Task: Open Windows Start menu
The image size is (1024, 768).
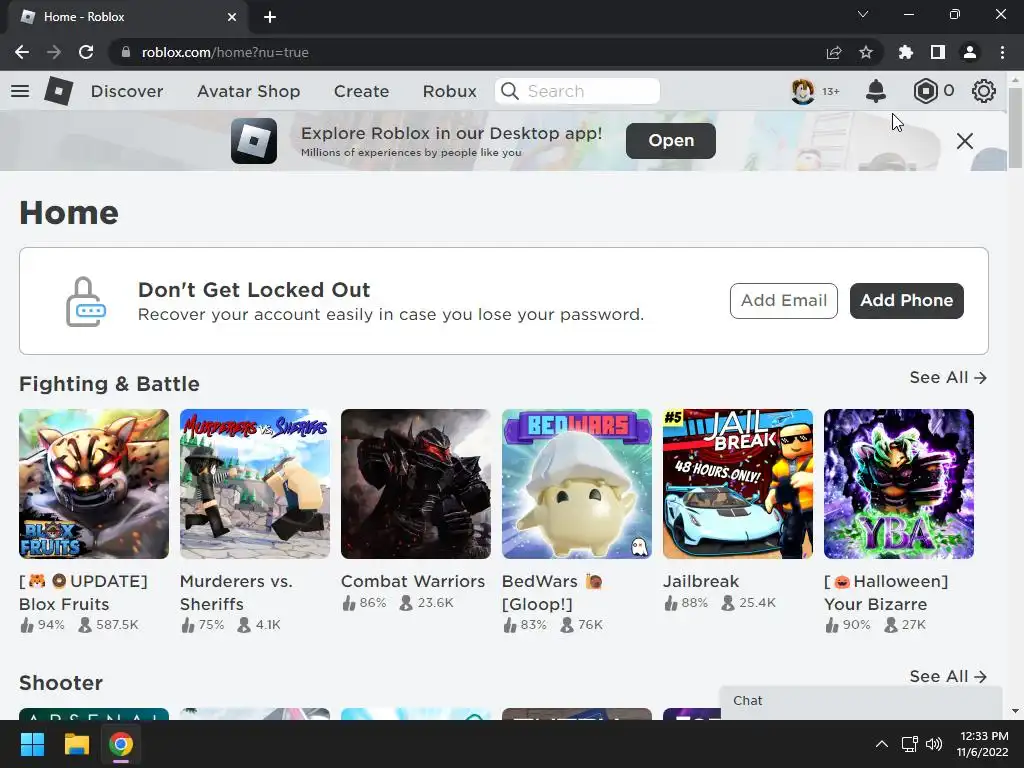Action: click(32, 744)
